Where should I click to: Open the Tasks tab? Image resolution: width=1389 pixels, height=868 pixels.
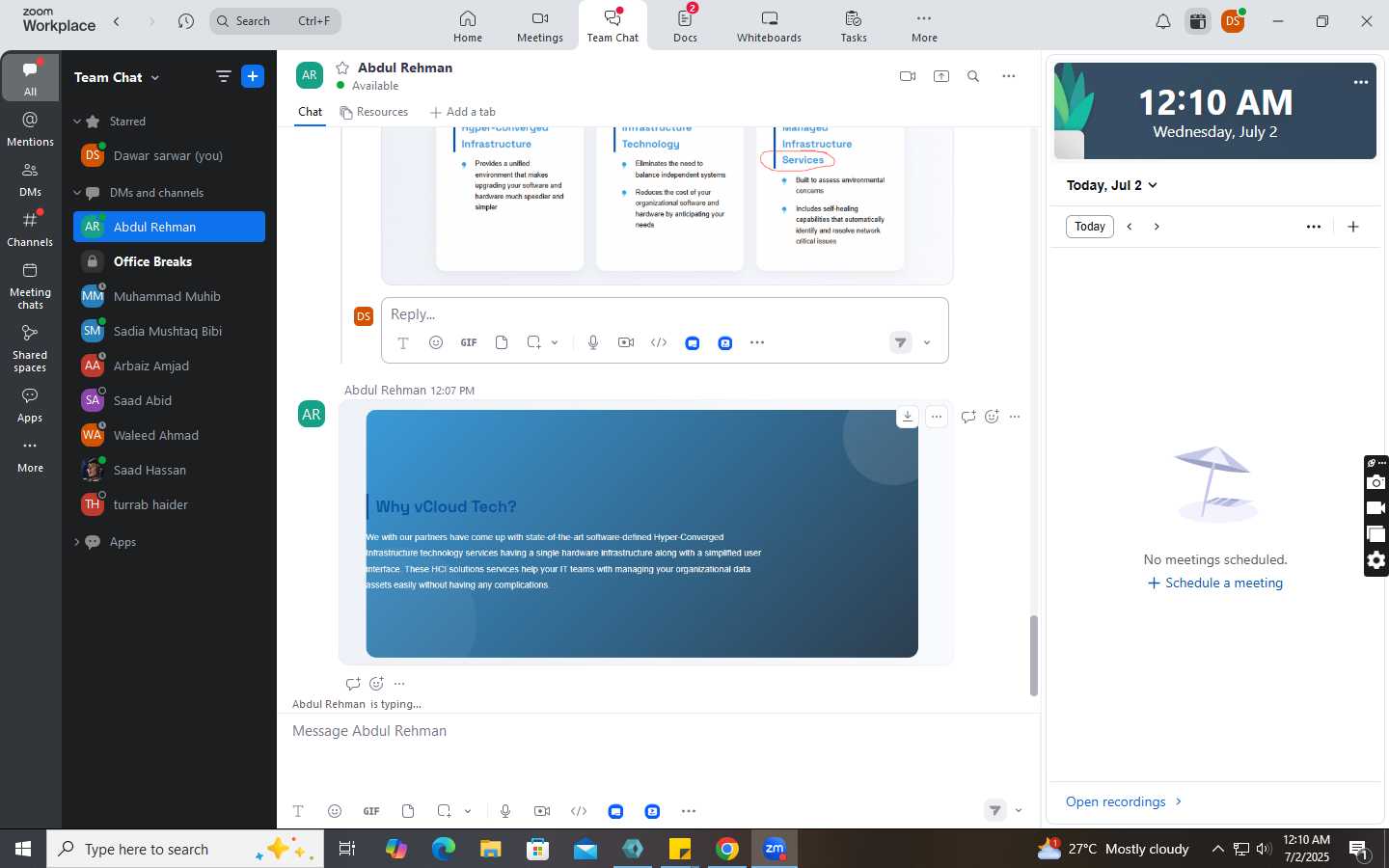tap(854, 26)
